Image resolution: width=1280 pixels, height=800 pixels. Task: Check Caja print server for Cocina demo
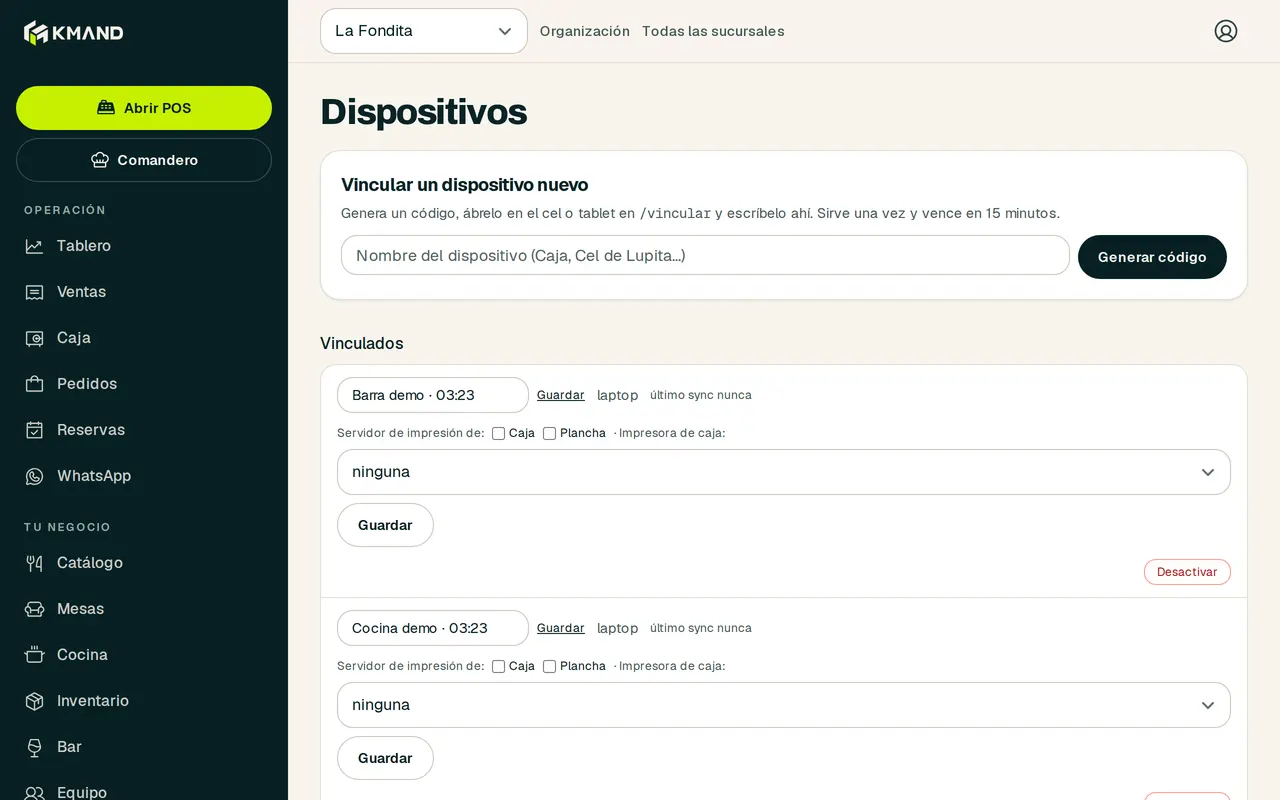[498, 666]
